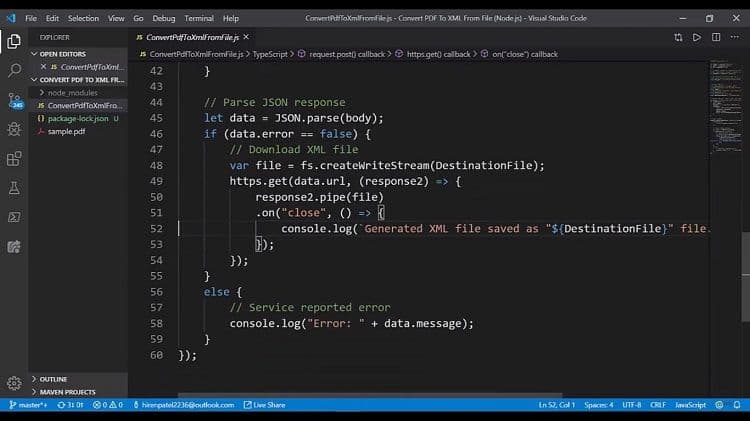This screenshot has height=421, width=750.
Task: Expand the OUTLINE section
Action: [53, 379]
